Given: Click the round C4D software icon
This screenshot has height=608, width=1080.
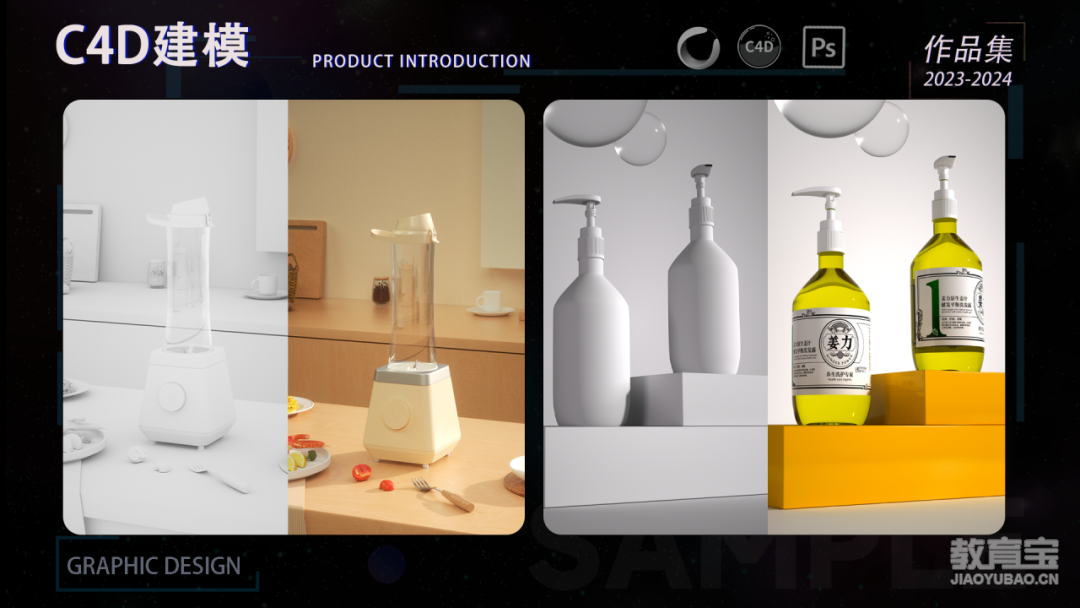Looking at the screenshot, I should coord(759,47).
